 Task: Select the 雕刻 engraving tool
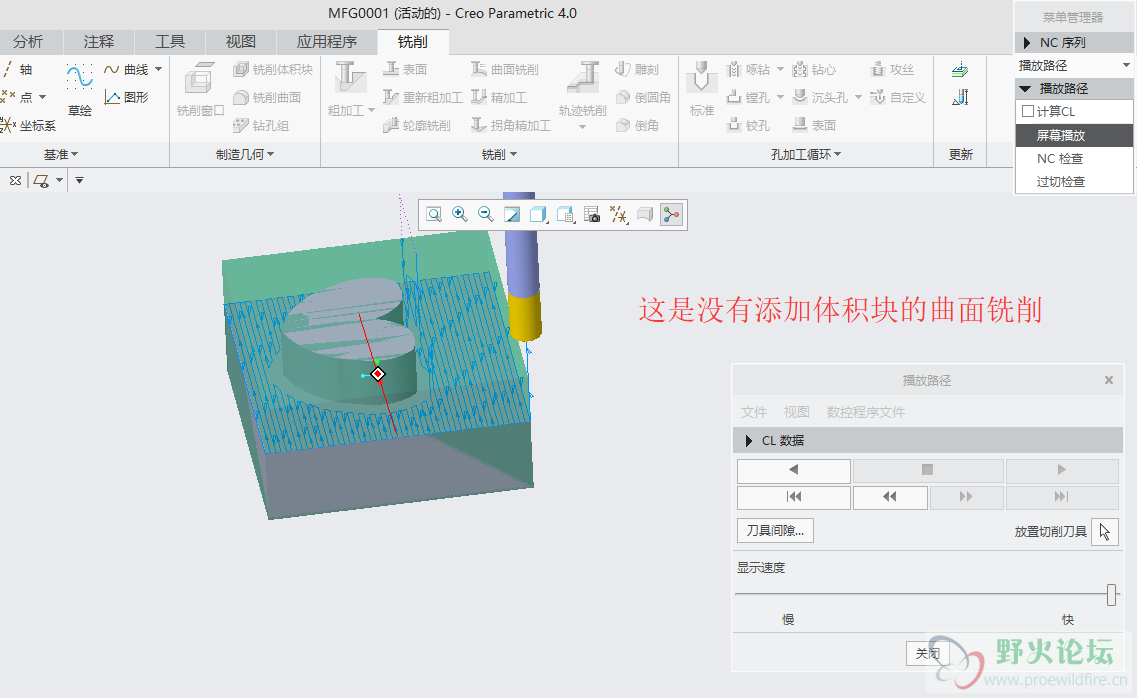click(x=637, y=70)
